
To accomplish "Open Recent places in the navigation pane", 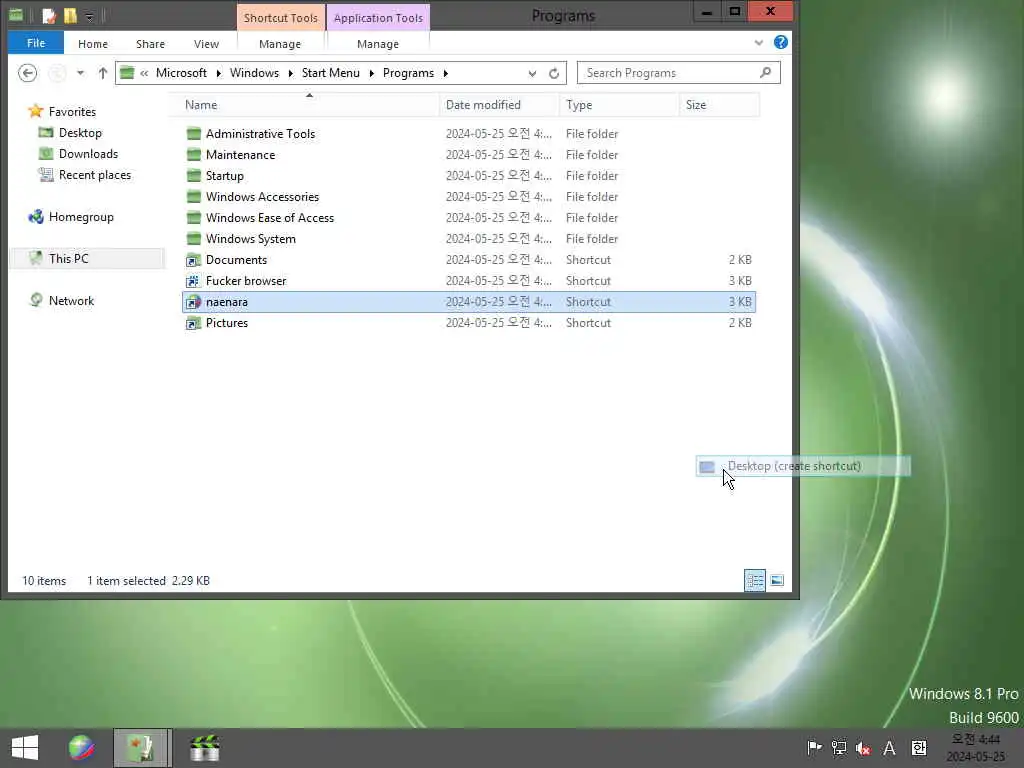I will [95, 174].
